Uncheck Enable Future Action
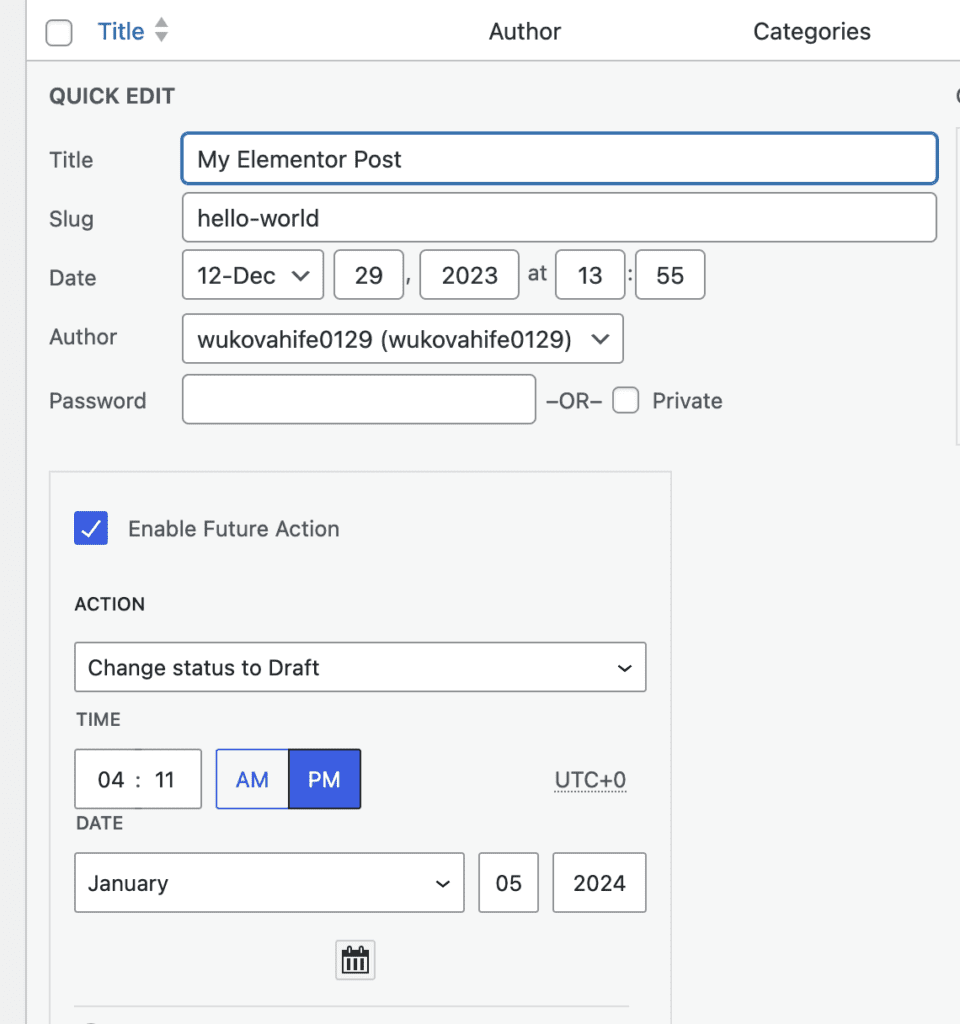 tap(91, 528)
